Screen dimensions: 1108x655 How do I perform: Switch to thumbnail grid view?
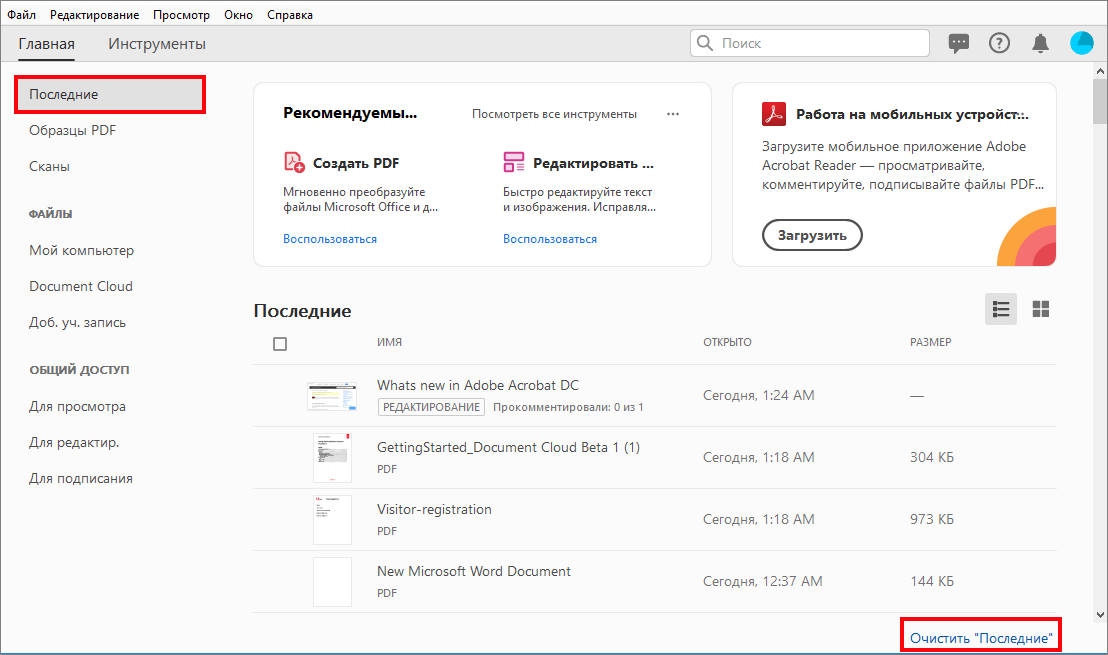point(1041,309)
